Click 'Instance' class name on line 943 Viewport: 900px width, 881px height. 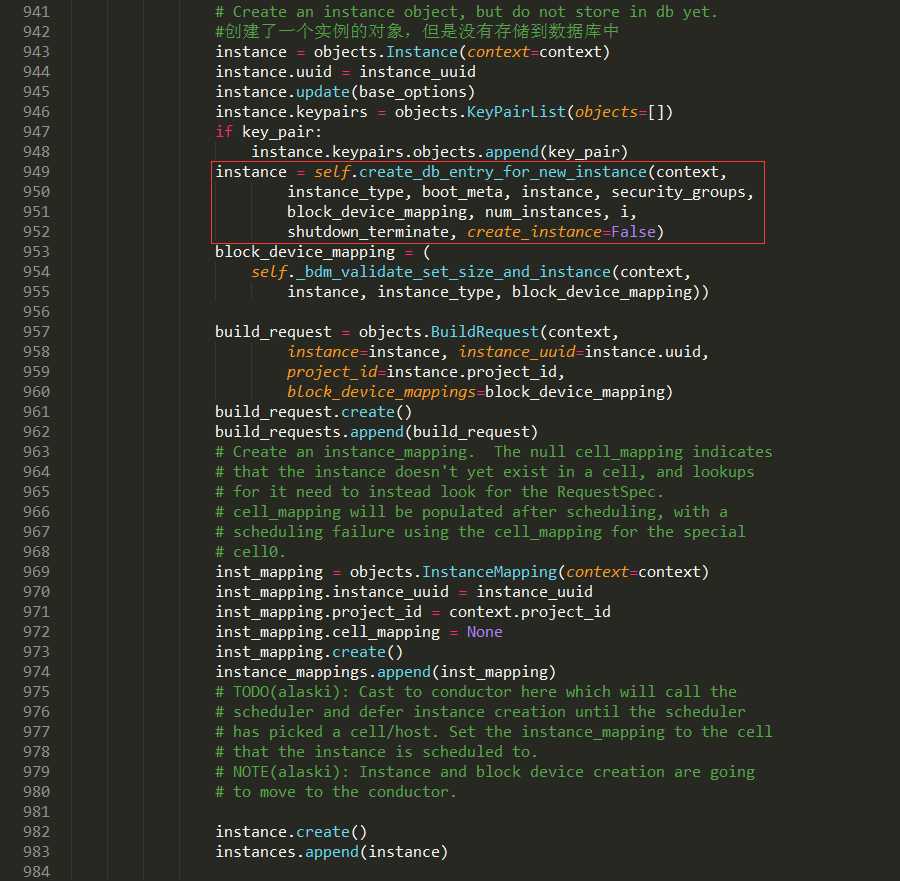point(422,52)
